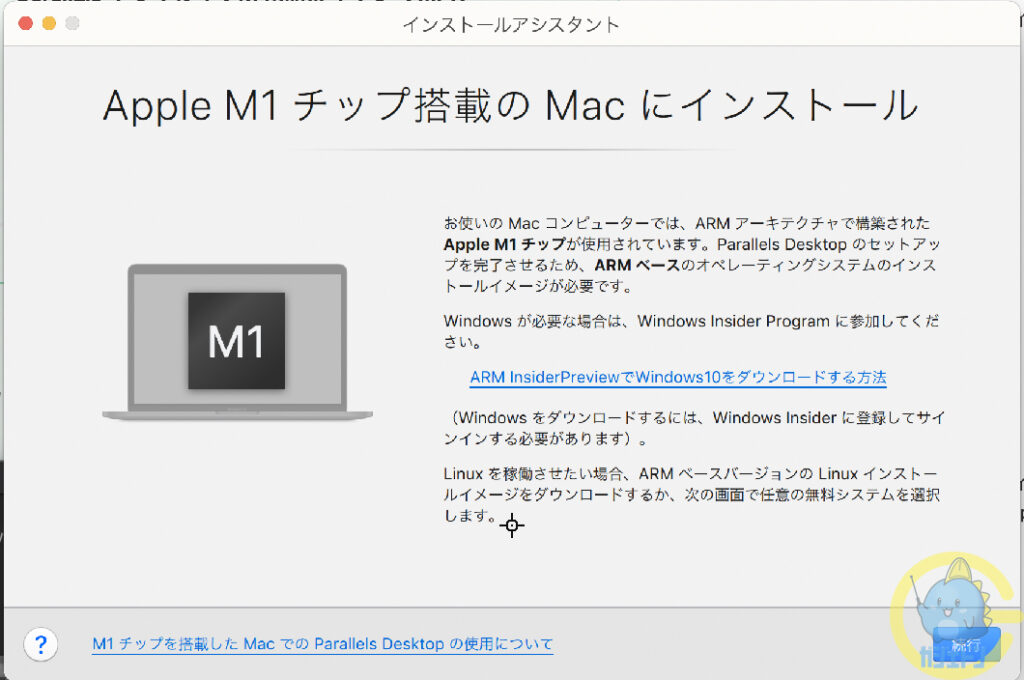This screenshot has width=1024, height=680.
Task: Click the paragraph starting Linux を稼働させたい場合
Action: (692, 494)
